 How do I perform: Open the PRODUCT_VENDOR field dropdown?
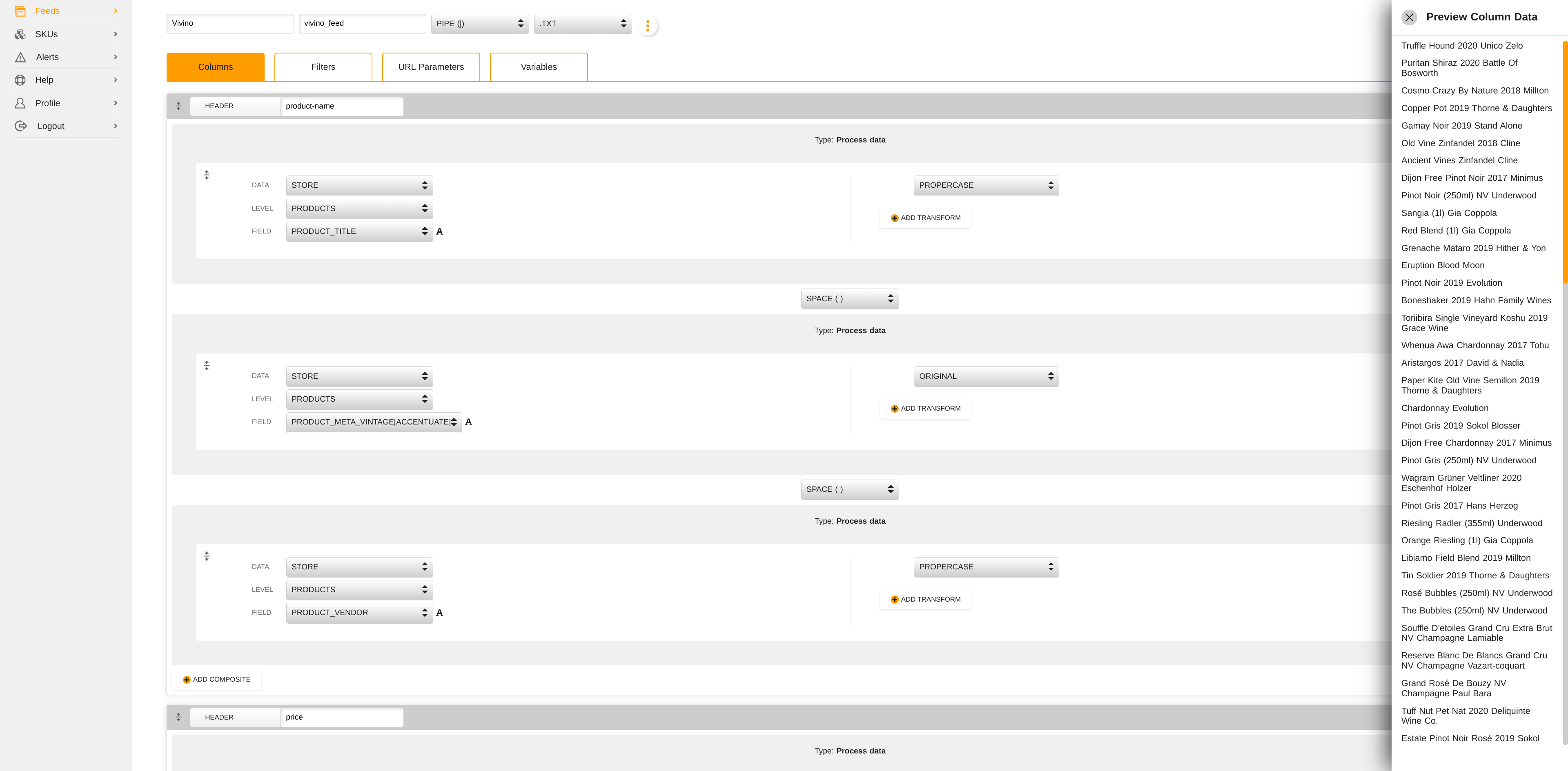point(359,613)
